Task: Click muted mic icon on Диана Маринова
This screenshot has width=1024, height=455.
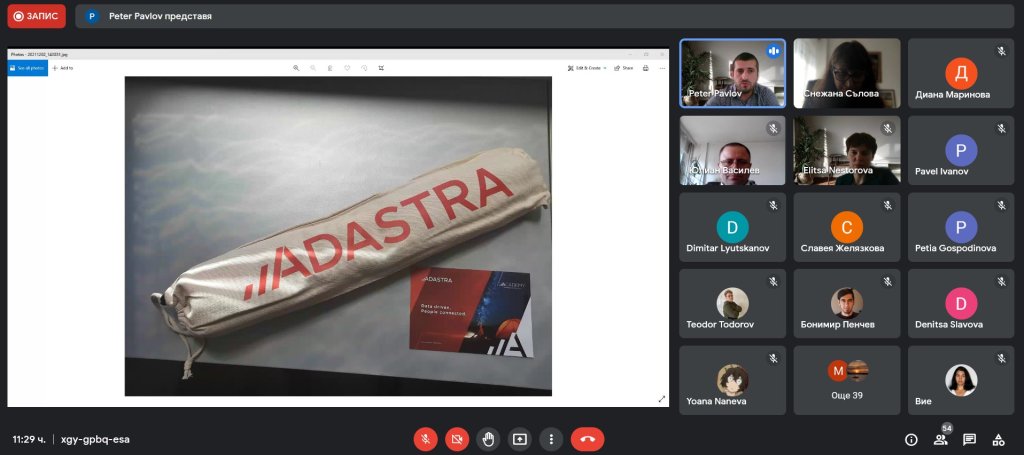Action: click(1002, 51)
